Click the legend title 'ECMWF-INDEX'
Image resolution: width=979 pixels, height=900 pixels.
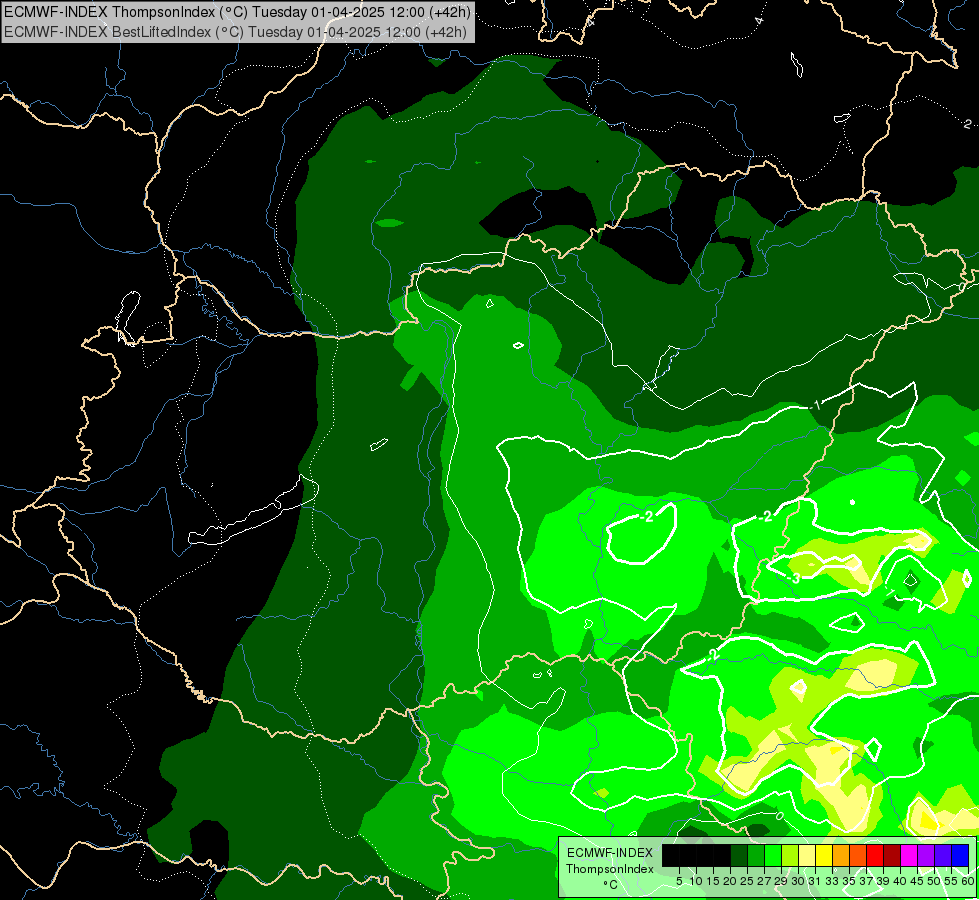[610, 853]
